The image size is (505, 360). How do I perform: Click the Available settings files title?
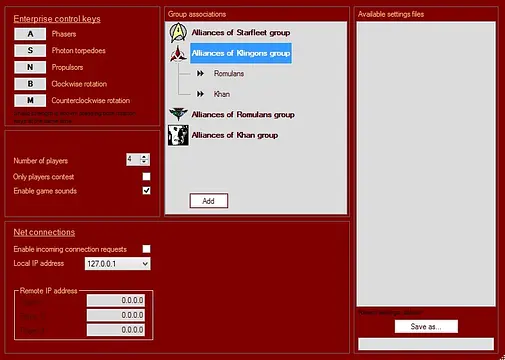click(391, 14)
